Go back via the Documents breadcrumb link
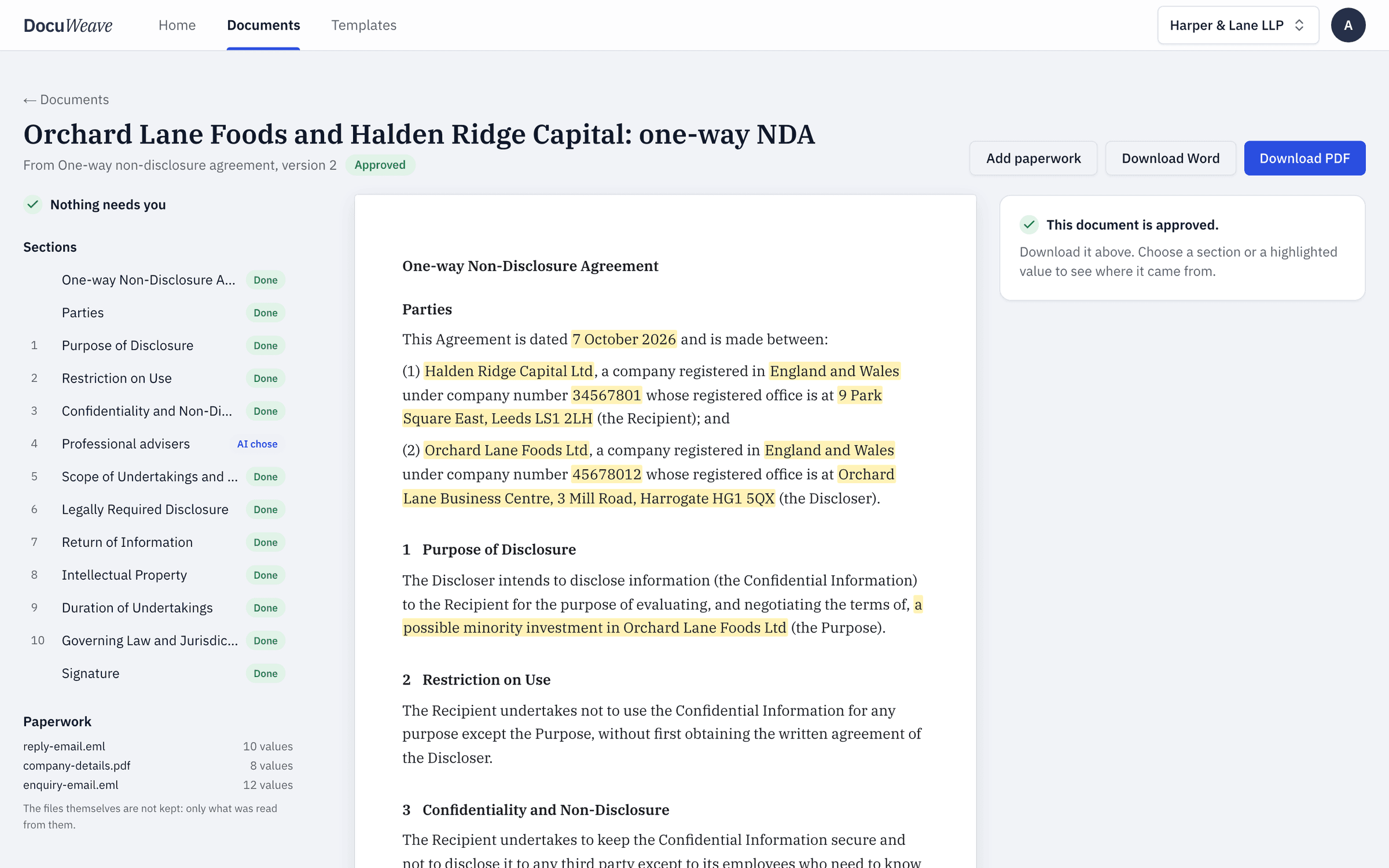 click(66, 100)
